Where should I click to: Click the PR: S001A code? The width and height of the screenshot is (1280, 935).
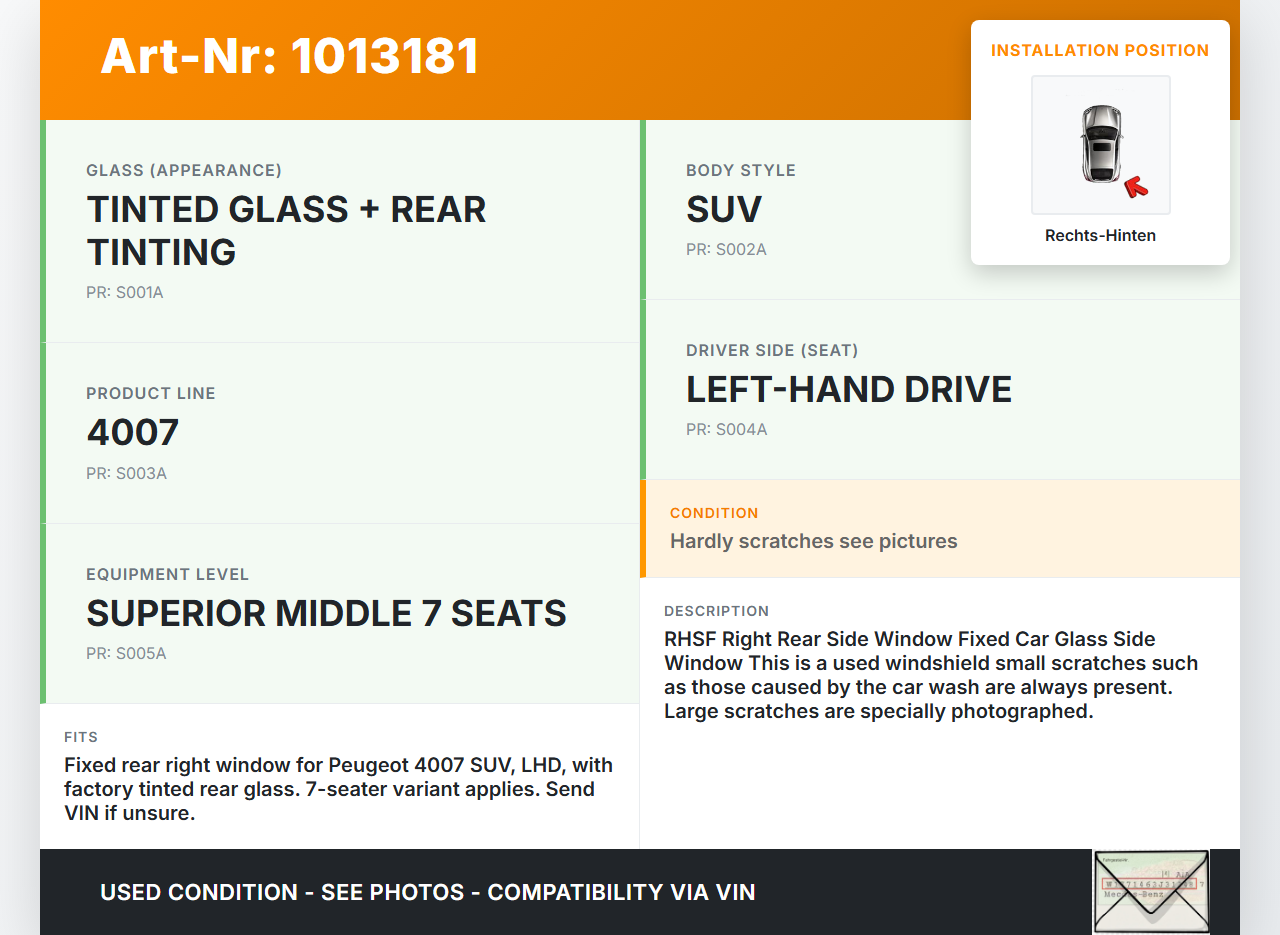pyautogui.click(x=125, y=293)
